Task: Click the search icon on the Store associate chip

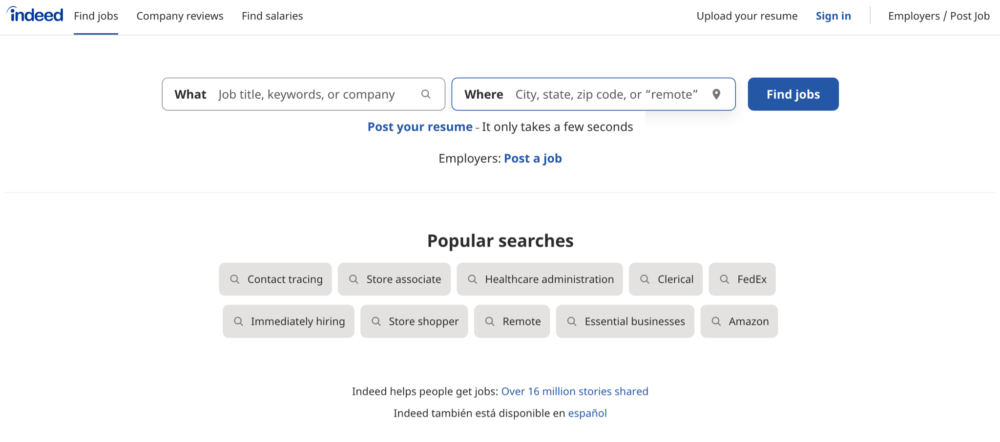Action: tap(354, 280)
